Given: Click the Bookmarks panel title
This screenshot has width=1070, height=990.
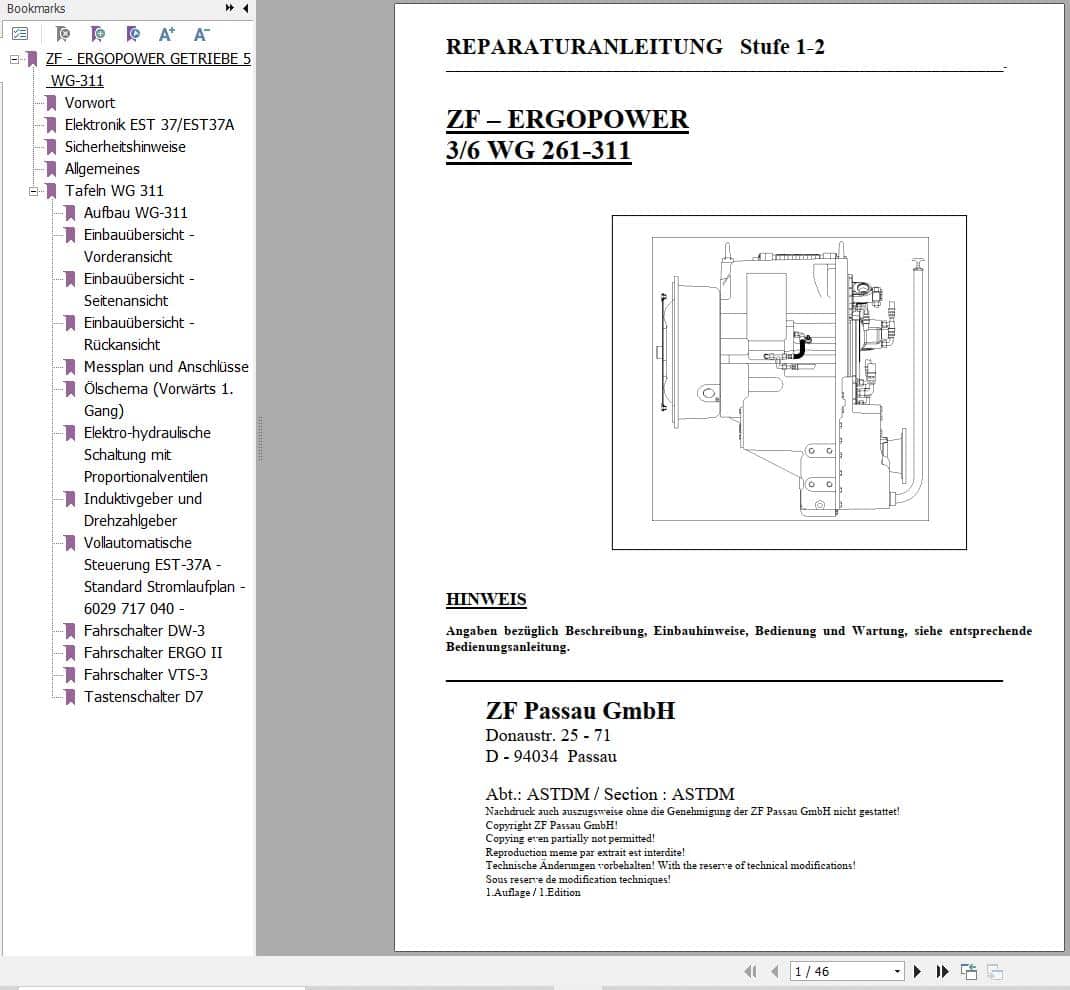Looking at the screenshot, I should (36, 8).
